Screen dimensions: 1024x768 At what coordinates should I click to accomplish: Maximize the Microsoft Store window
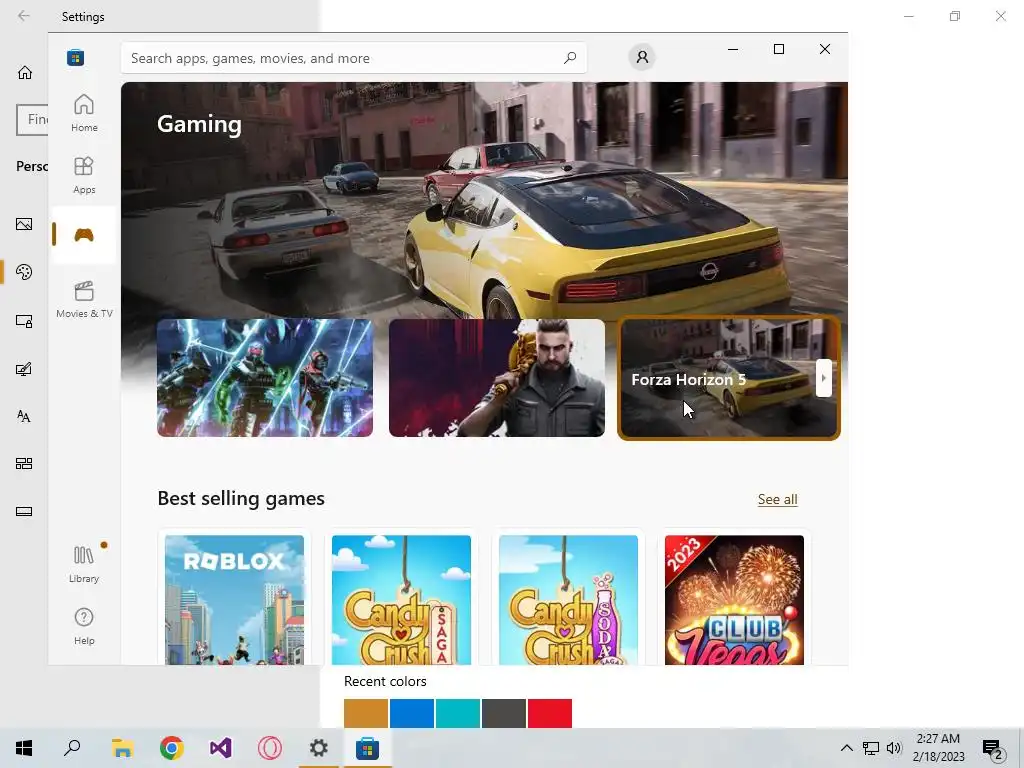(778, 49)
